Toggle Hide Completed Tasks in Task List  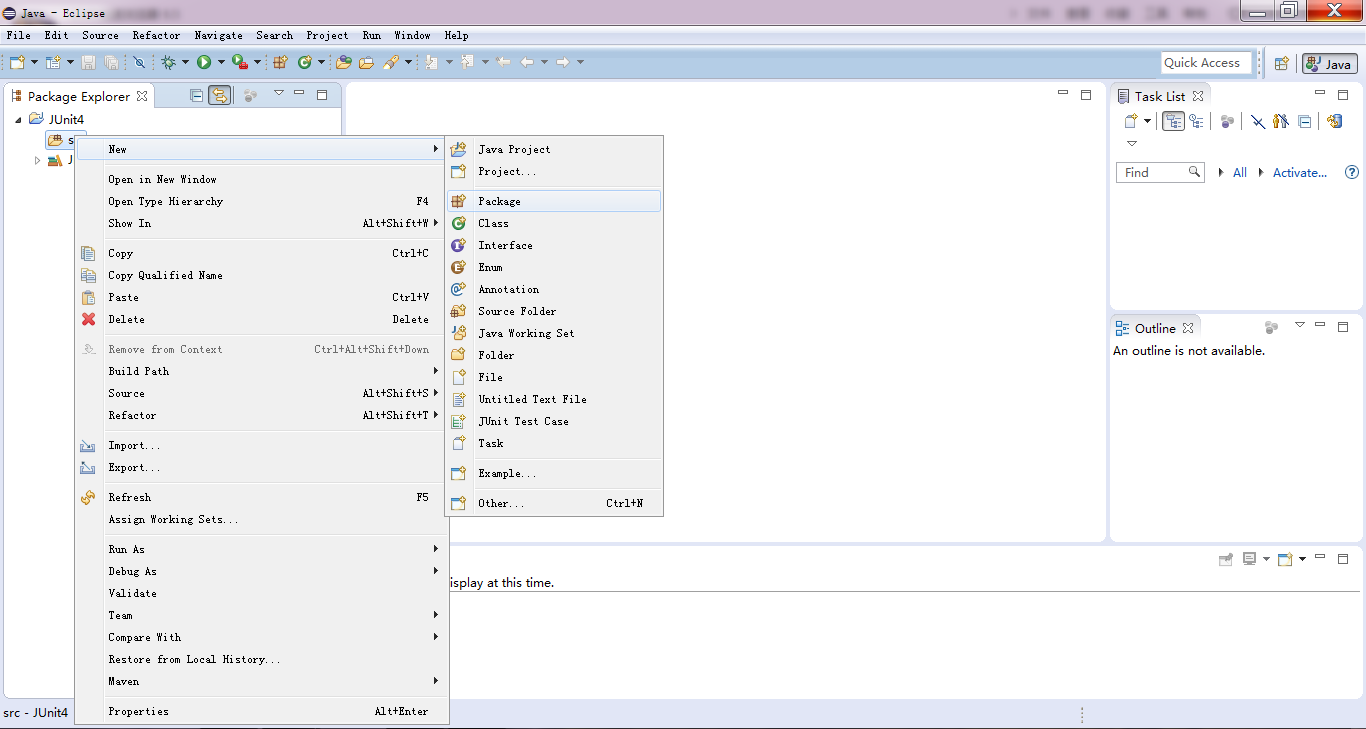tap(1258, 121)
